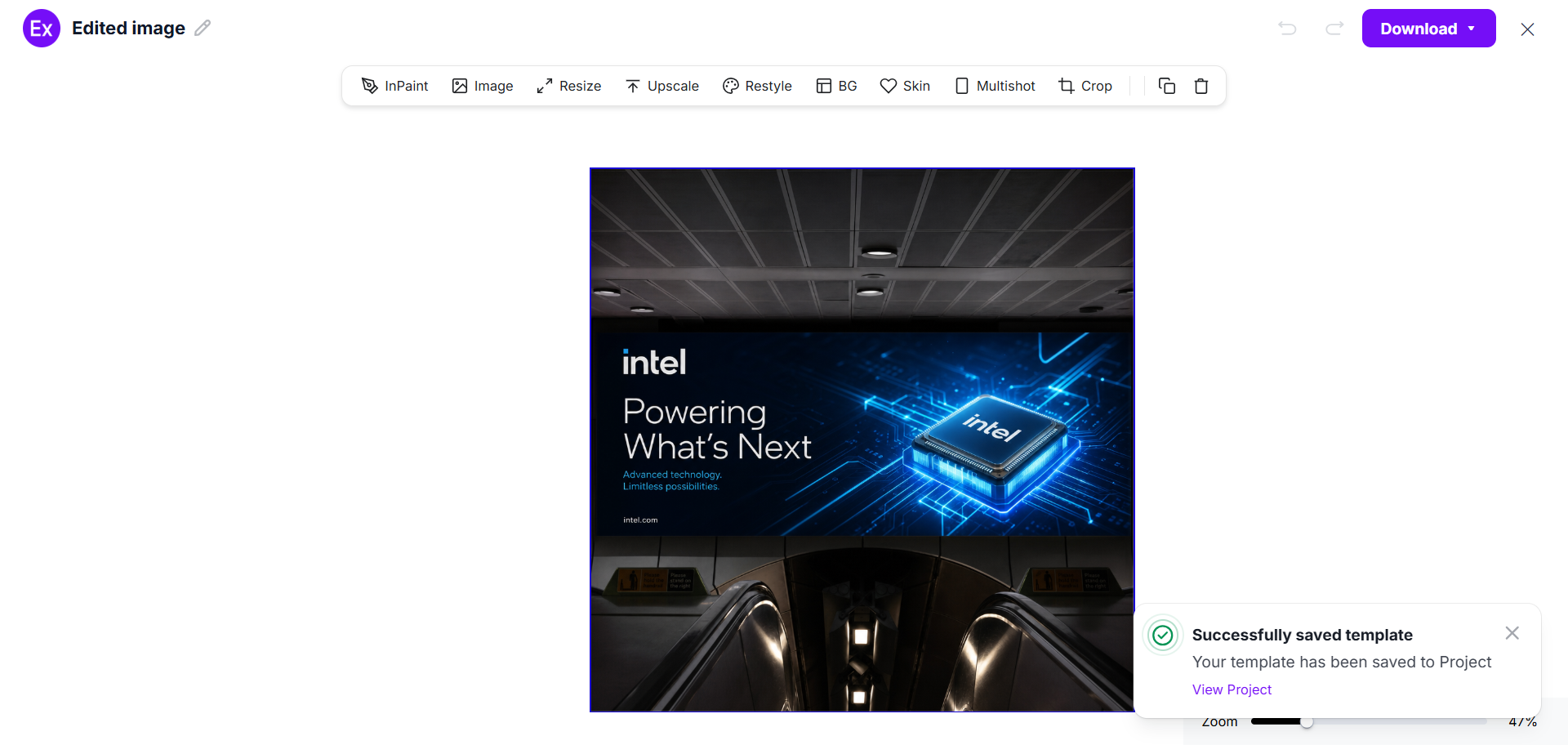Duplicate the image using copy icon

point(1167,86)
